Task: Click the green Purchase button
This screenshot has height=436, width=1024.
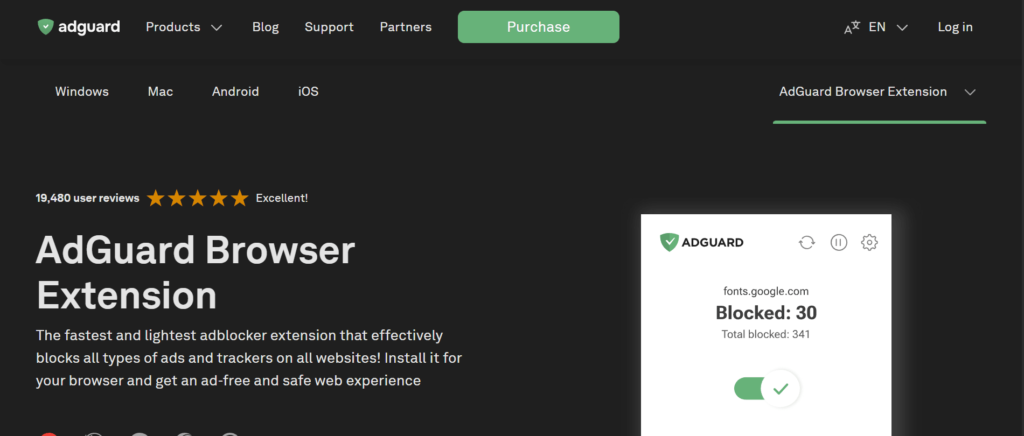Action: pos(538,27)
